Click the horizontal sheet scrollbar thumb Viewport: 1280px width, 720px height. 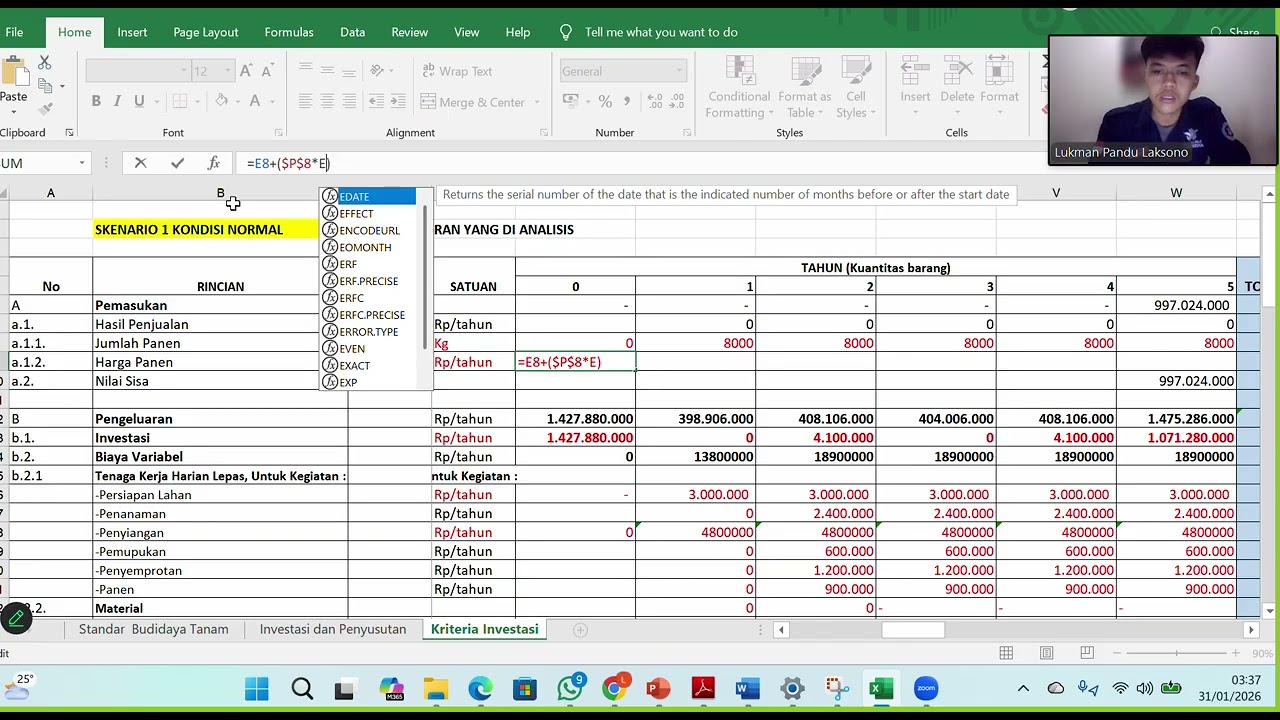pos(912,630)
